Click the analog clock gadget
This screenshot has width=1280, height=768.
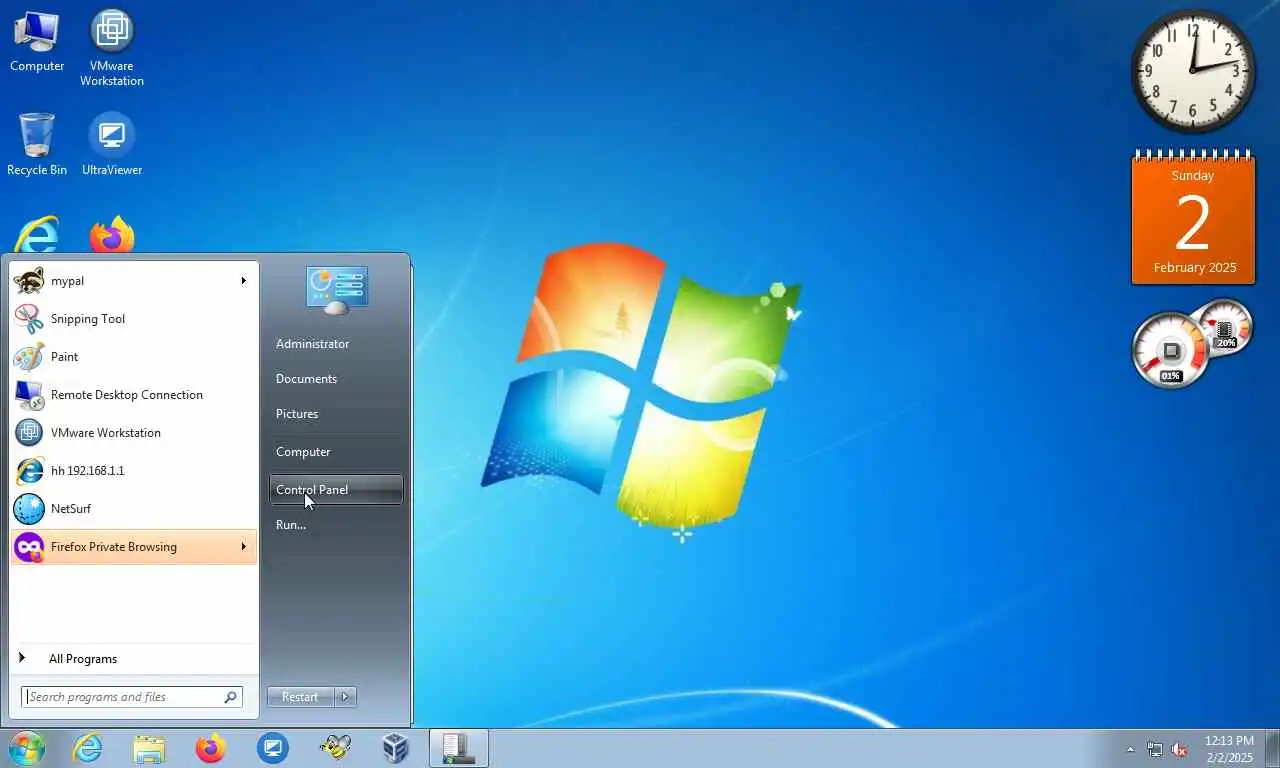(1193, 71)
